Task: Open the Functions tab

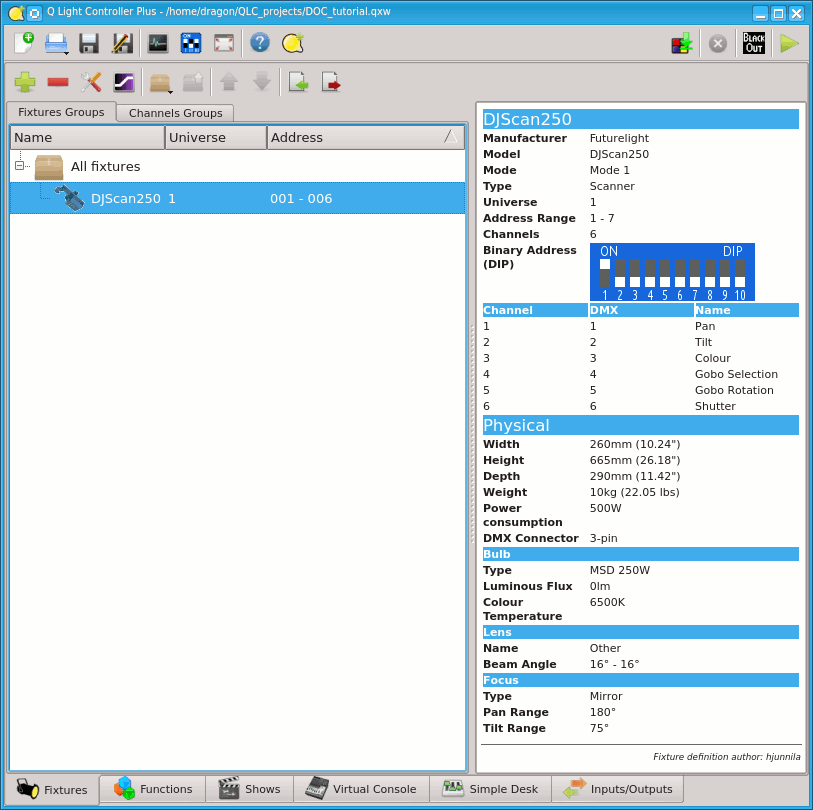Action: point(153,789)
